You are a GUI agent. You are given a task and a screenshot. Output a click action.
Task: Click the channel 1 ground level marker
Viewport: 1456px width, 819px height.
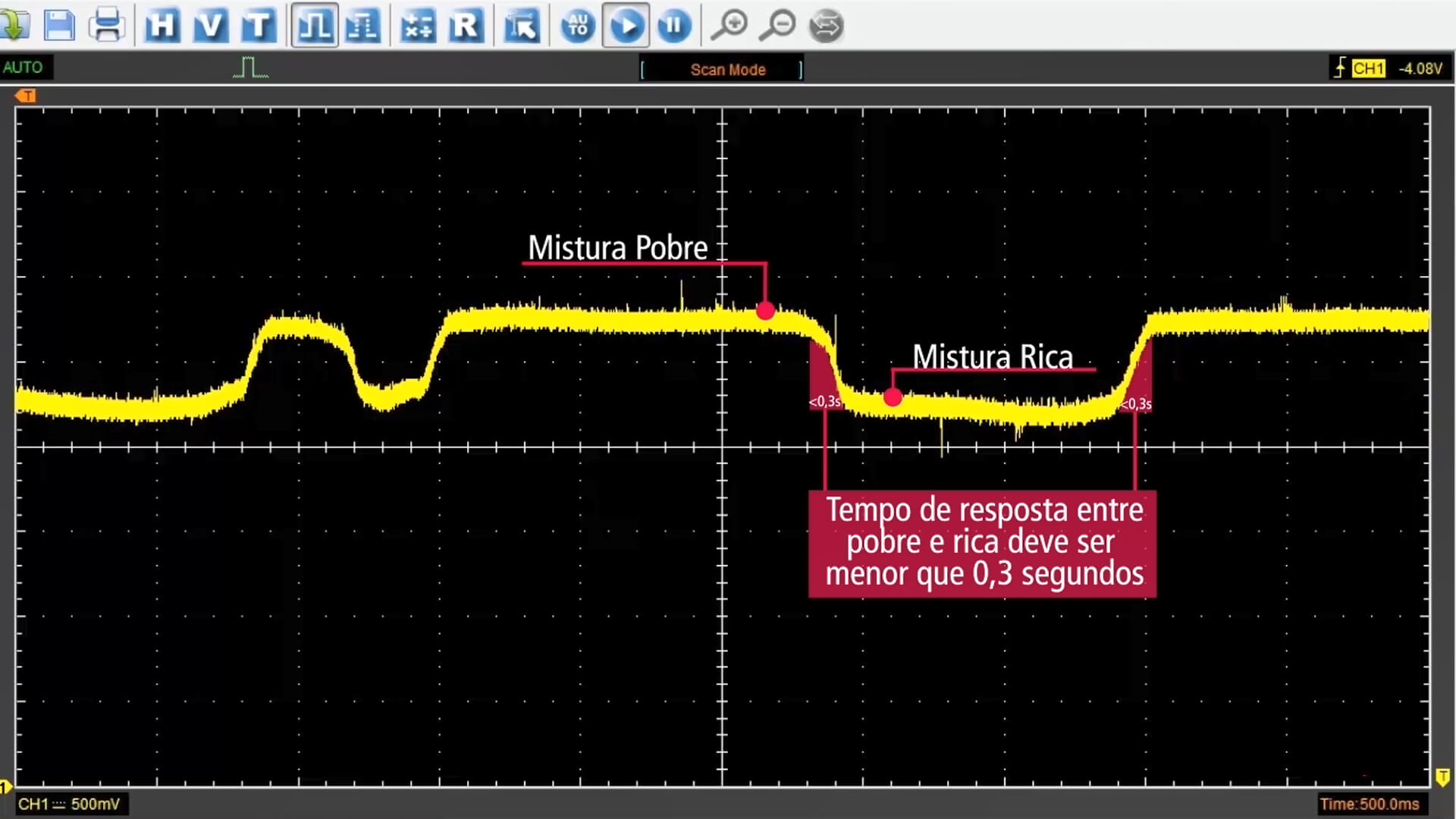6,786
